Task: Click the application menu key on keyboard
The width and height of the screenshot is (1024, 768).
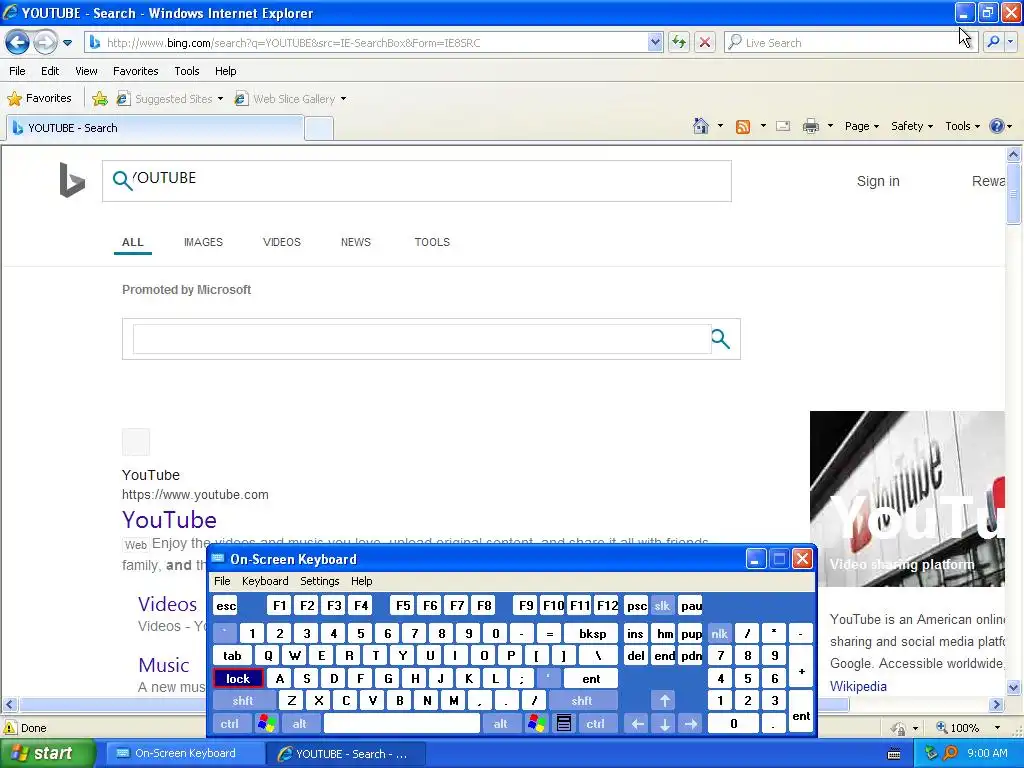Action: [564, 724]
